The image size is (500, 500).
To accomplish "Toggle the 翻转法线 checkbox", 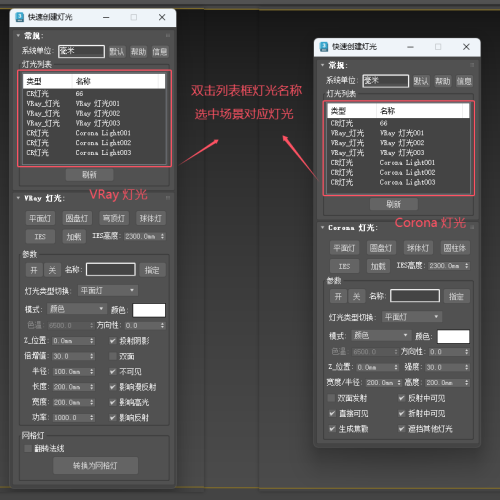I will point(28,448).
